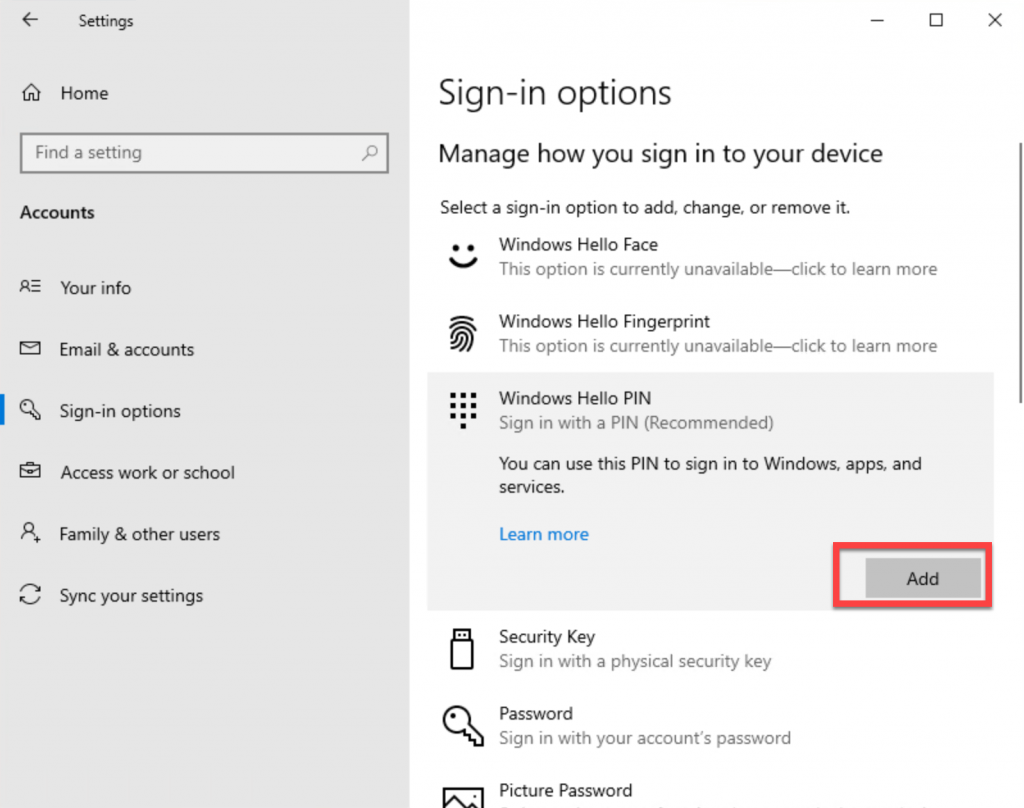Image resolution: width=1024 pixels, height=808 pixels.
Task: Click the Email & accounts envelope icon
Action: [31, 349]
